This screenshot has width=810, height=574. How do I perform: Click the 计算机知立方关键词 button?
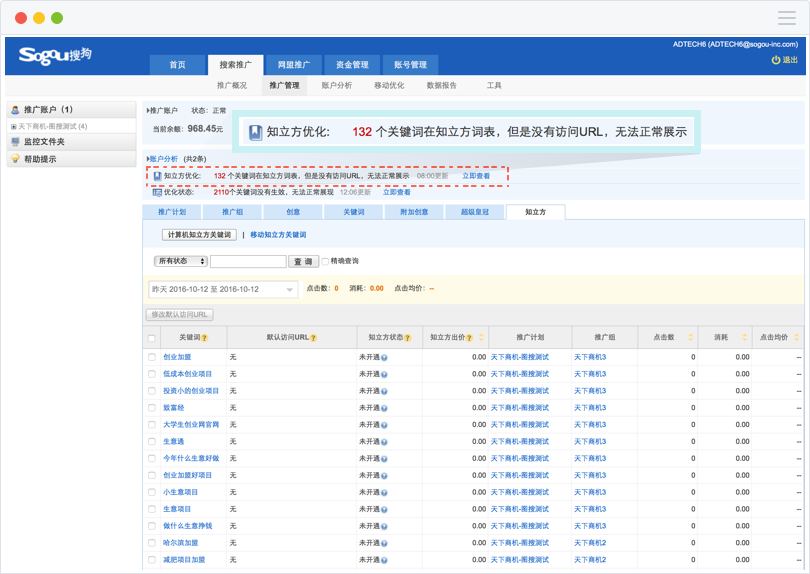point(199,235)
